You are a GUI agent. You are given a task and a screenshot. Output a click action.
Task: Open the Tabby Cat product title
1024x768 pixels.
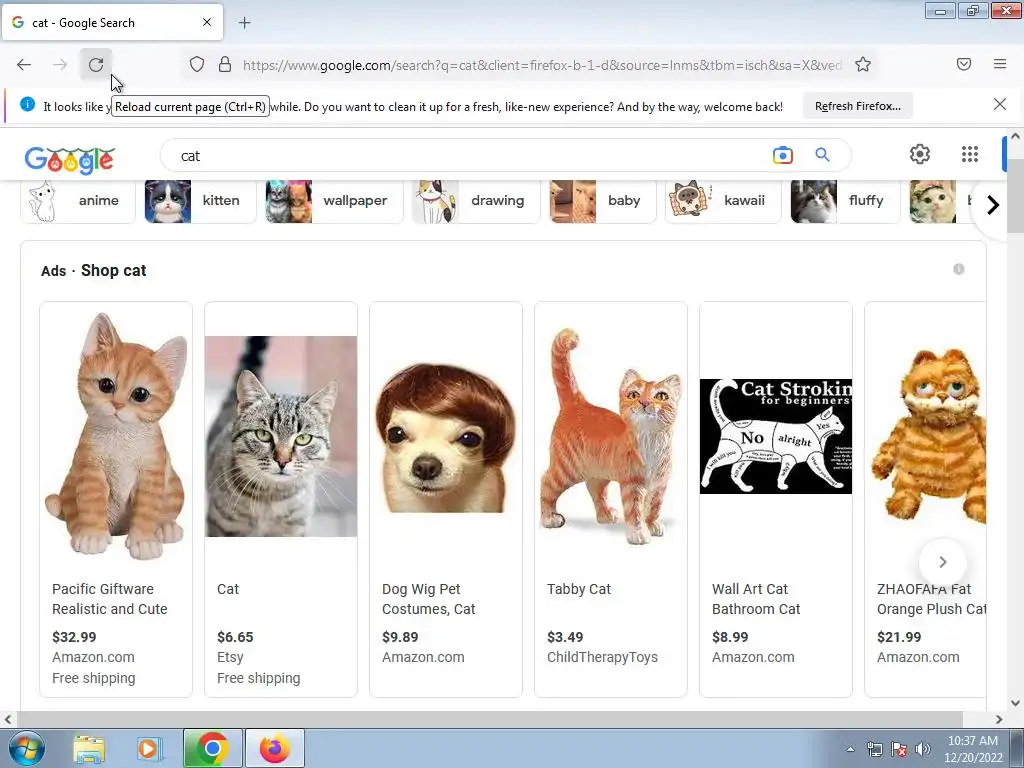579,589
